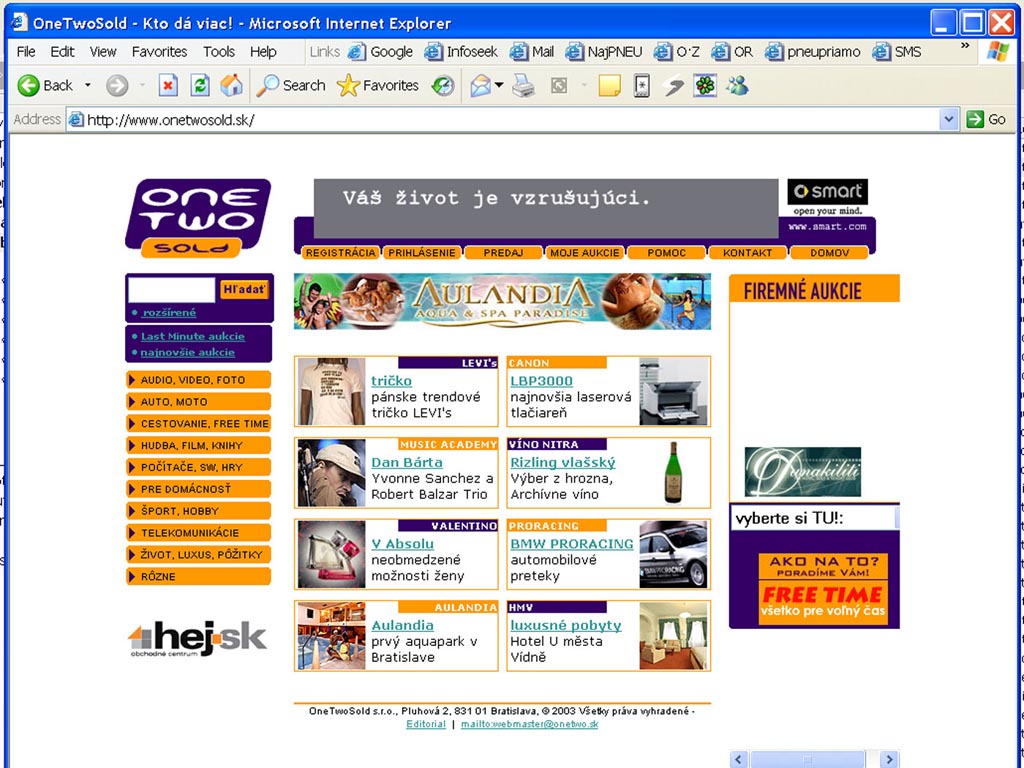
Task: Click the yellow note toolbar icon
Action: click(609, 86)
